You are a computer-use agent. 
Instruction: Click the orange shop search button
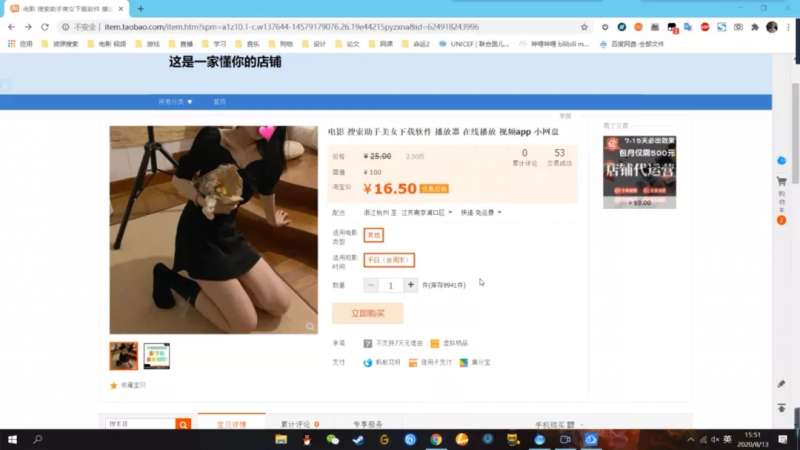click(x=183, y=424)
